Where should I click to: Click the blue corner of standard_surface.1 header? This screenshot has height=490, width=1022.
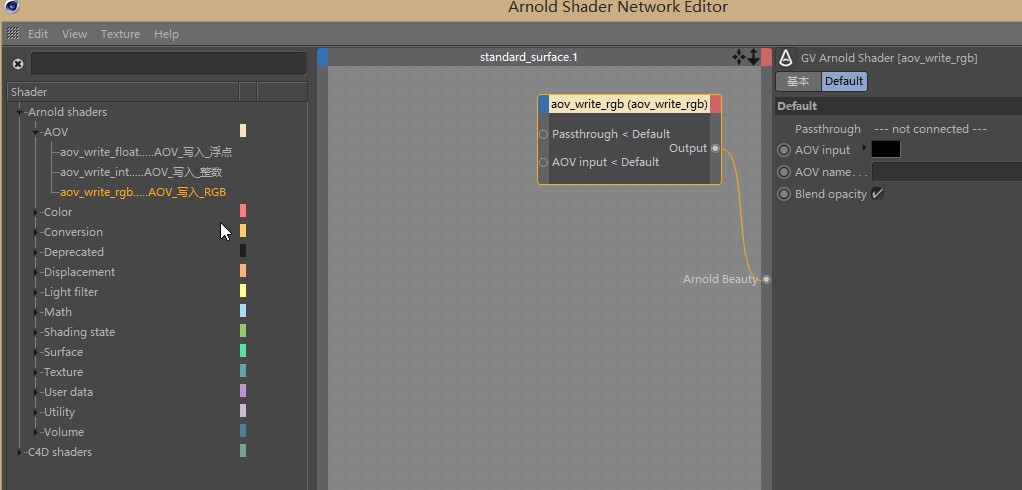pos(323,57)
